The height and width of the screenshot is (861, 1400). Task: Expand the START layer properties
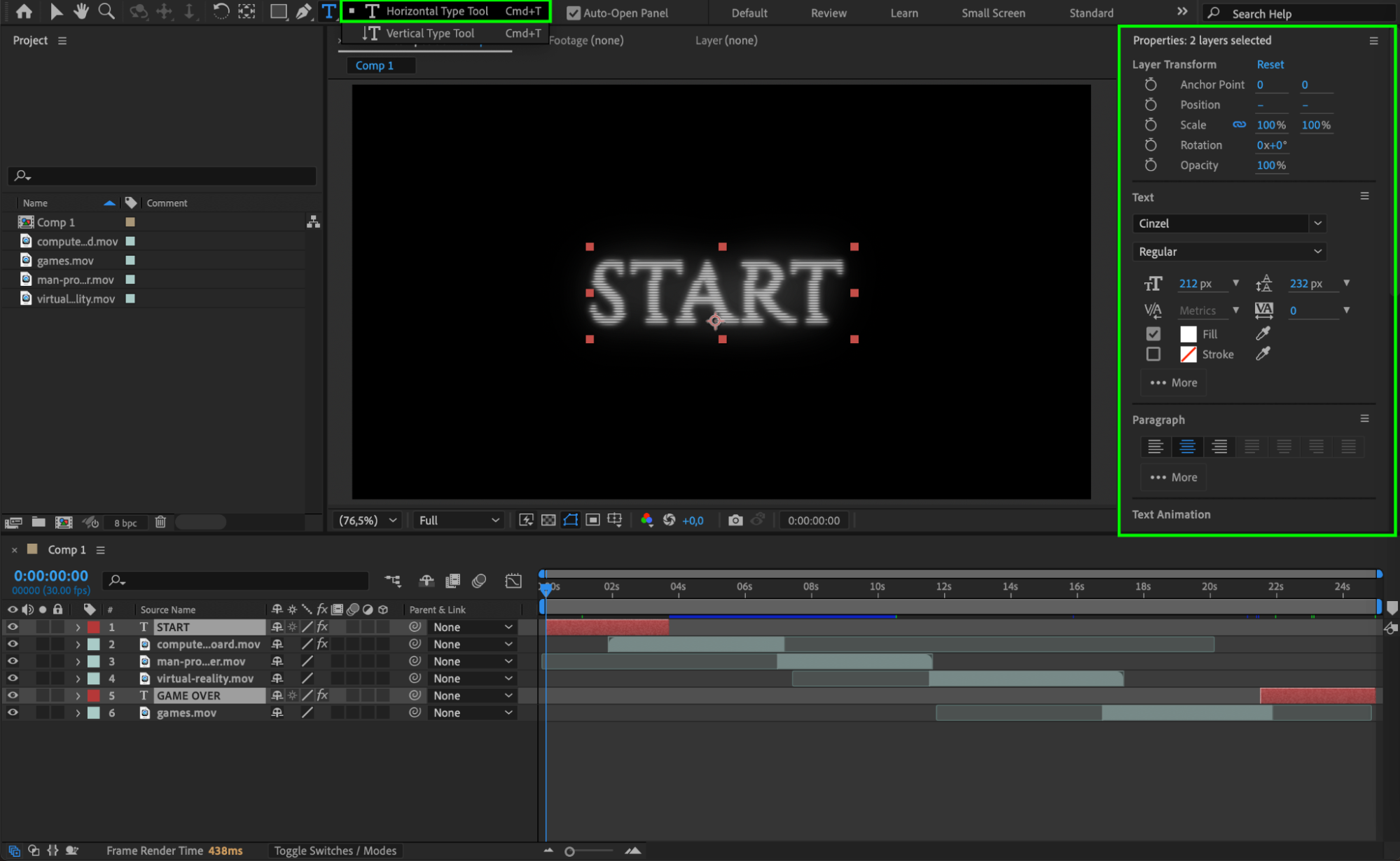coord(78,627)
